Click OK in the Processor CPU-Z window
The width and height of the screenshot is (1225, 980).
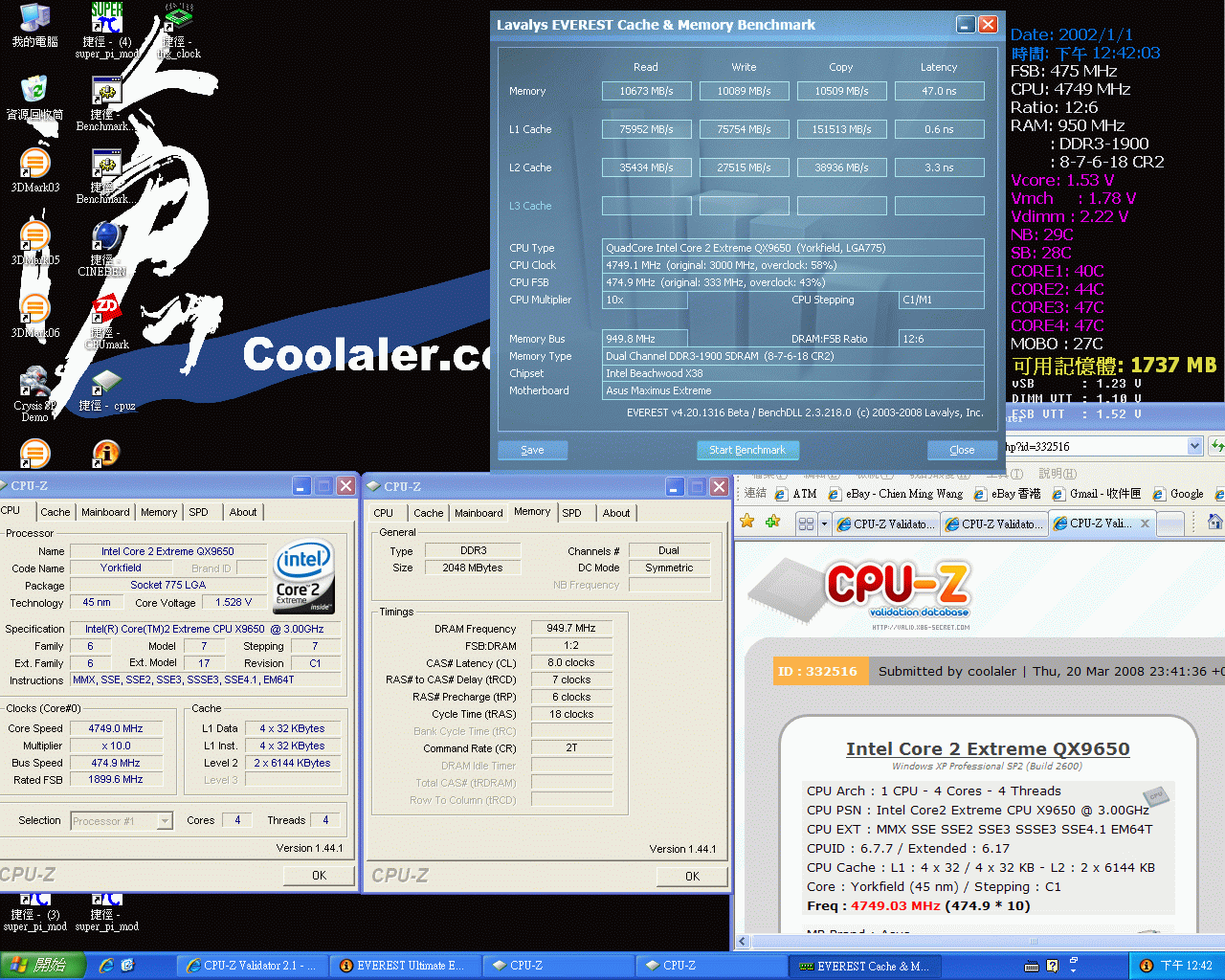[319, 876]
